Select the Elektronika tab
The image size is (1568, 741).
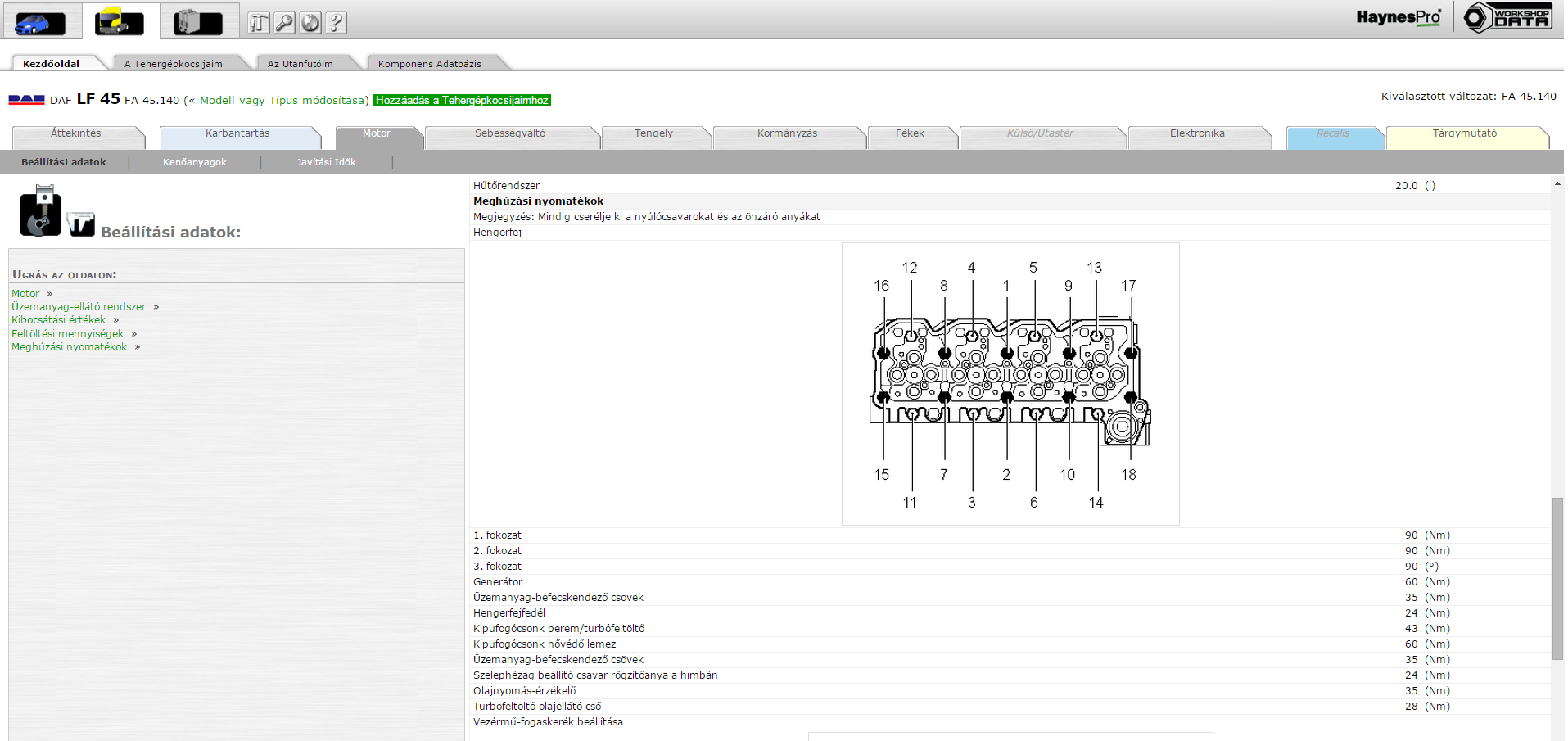pyautogui.click(x=1196, y=133)
